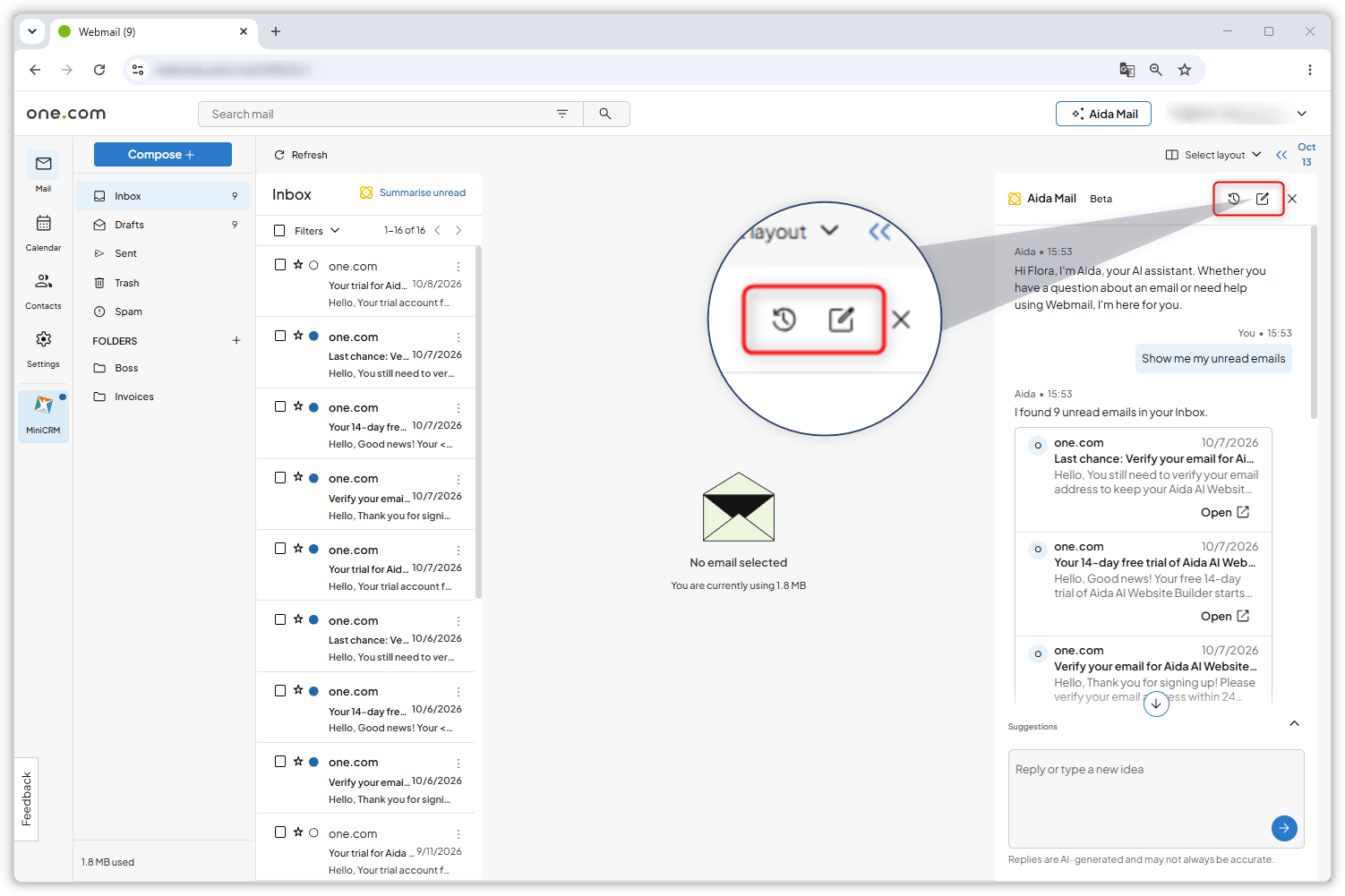Open the Select layout dropdown
Screen dimensions: 1345x896
tap(1213, 155)
